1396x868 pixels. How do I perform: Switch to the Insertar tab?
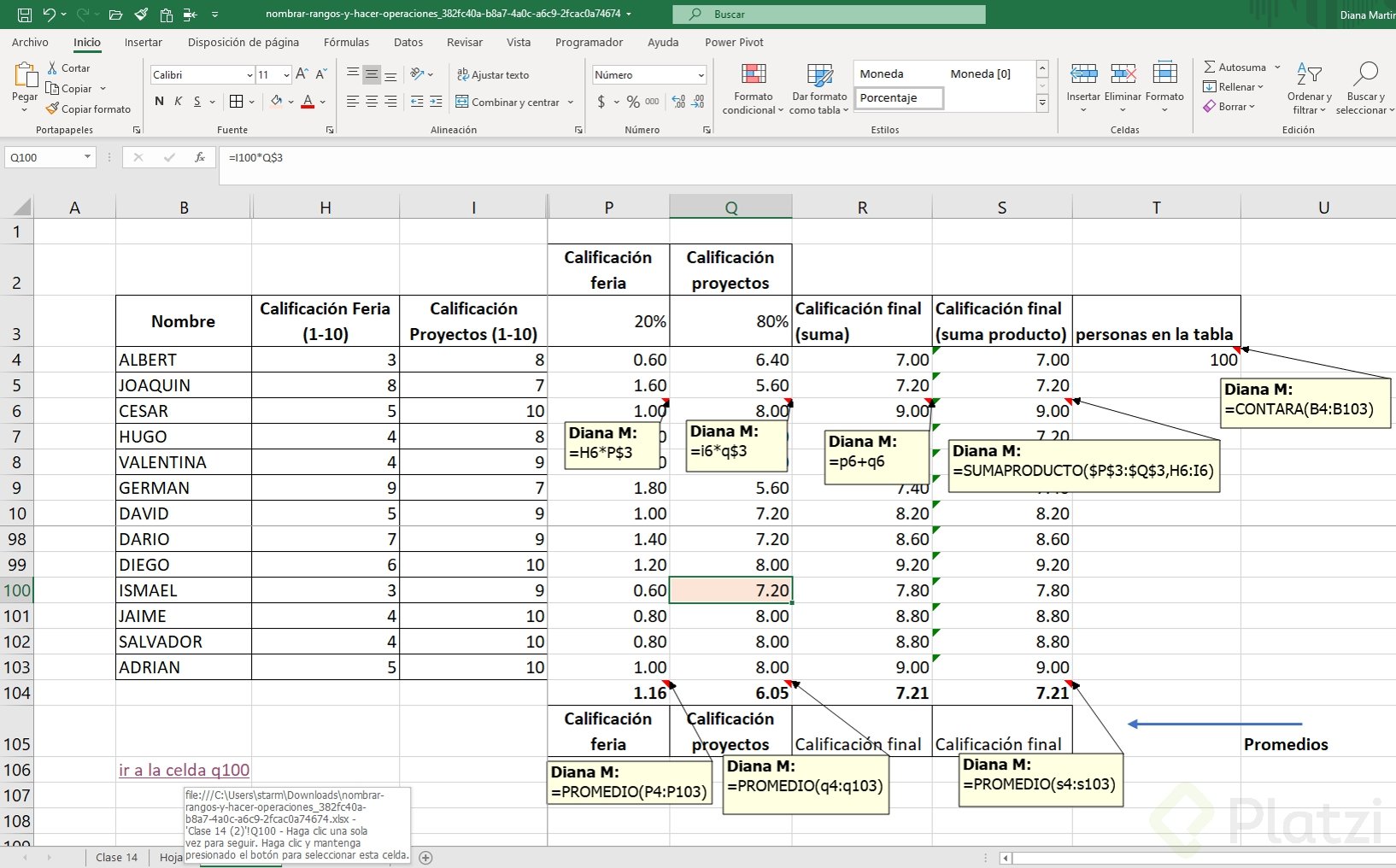tap(143, 42)
